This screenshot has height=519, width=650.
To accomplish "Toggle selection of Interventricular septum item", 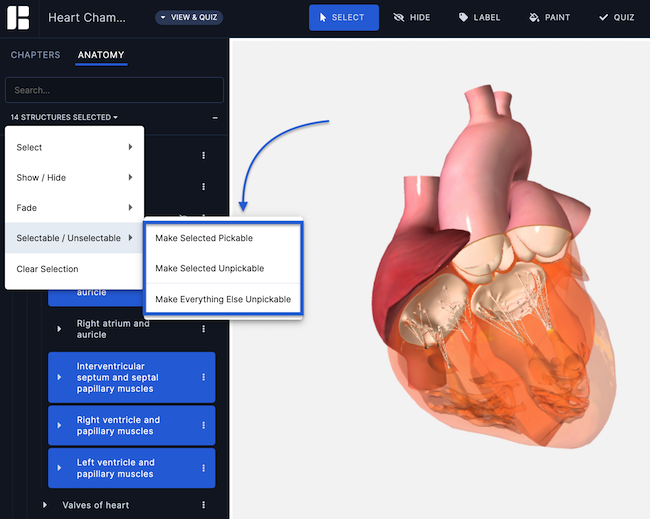I will click(x=118, y=377).
